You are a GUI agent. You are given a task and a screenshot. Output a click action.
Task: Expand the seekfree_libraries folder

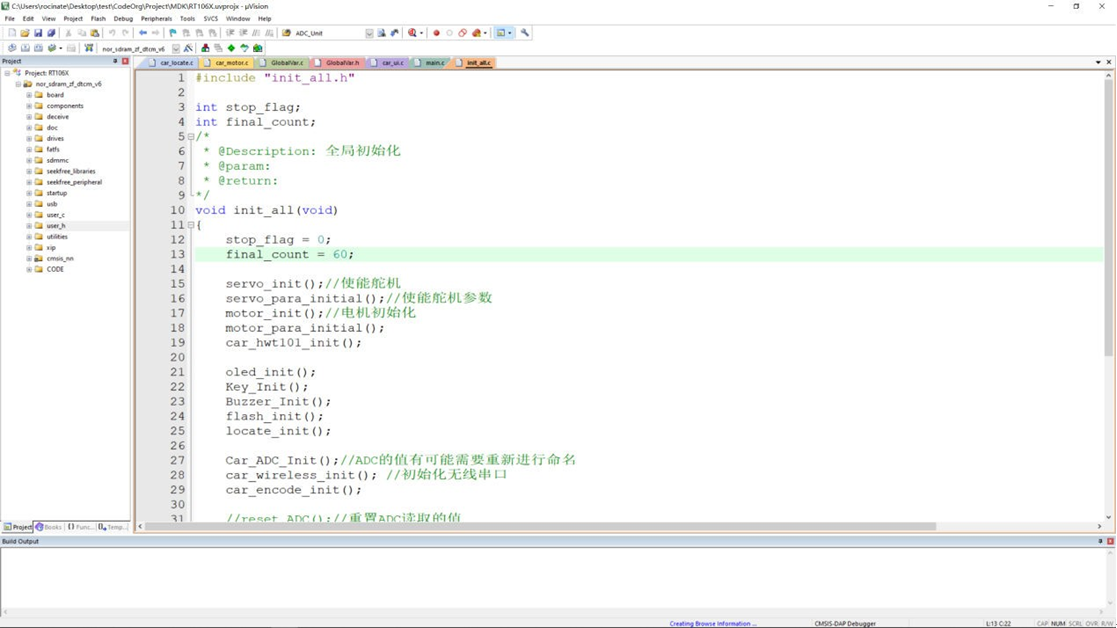[29, 172]
